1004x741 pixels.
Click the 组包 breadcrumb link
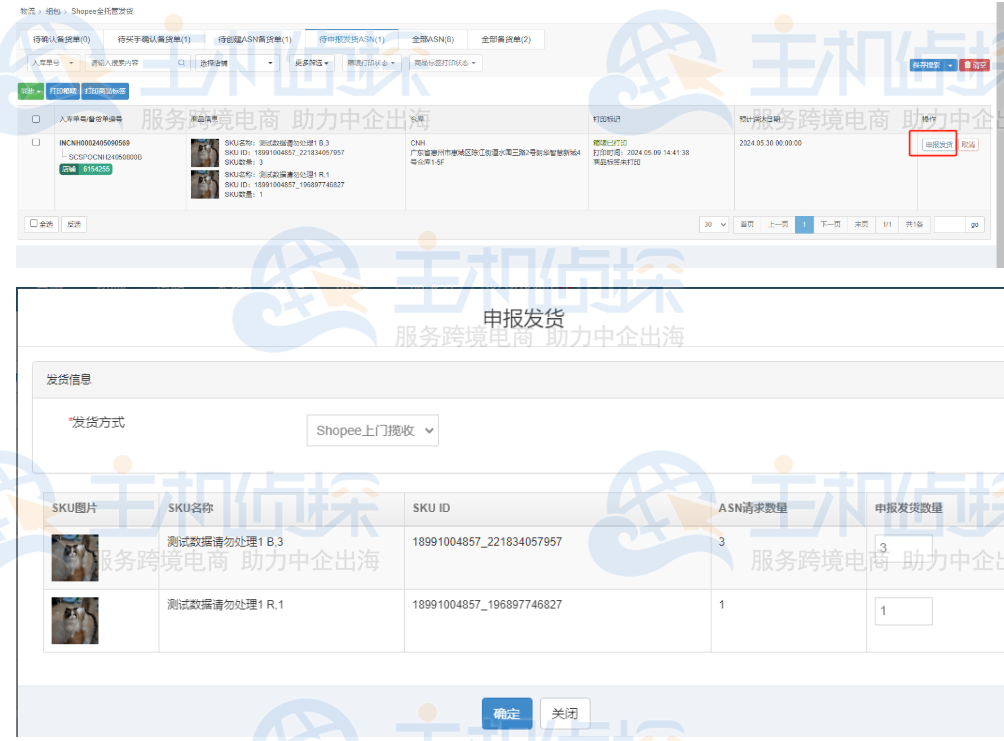(53, 12)
